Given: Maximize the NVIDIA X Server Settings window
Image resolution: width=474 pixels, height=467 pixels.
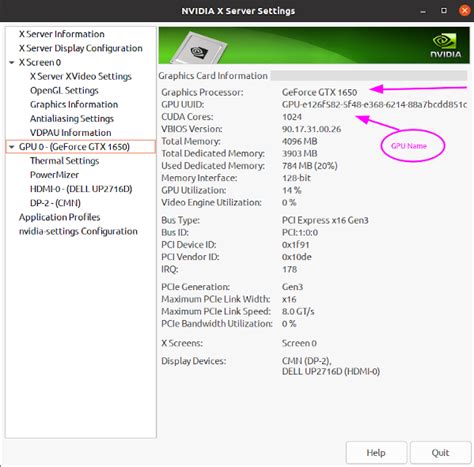Looking at the screenshot, I should 444,11.
